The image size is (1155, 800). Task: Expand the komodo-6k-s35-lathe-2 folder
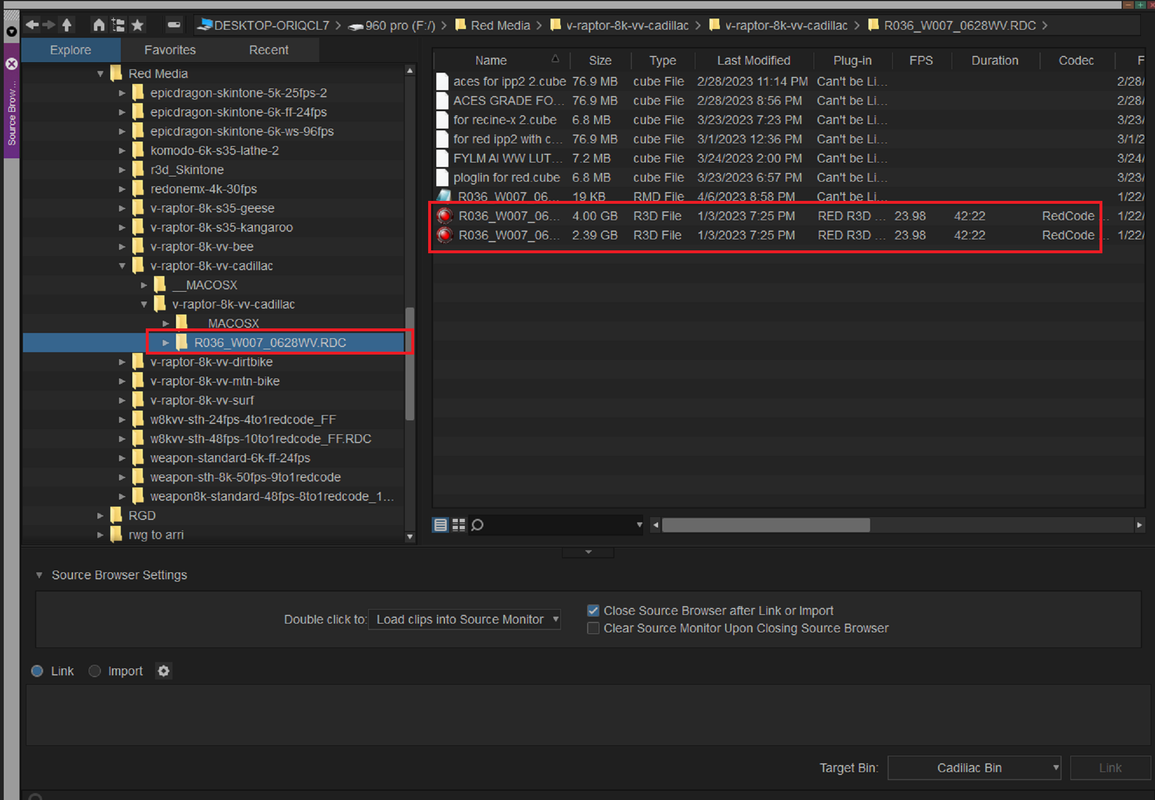pos(122,150)
